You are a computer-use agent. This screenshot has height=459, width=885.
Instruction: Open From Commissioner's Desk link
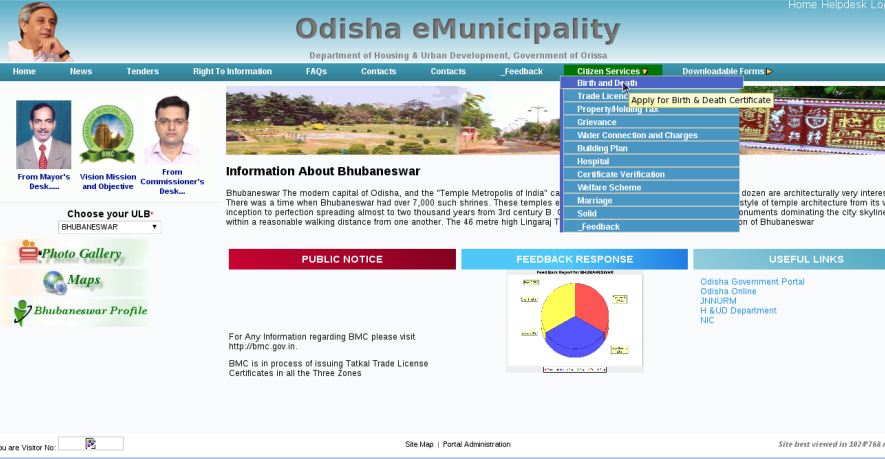tap(172, 181)
